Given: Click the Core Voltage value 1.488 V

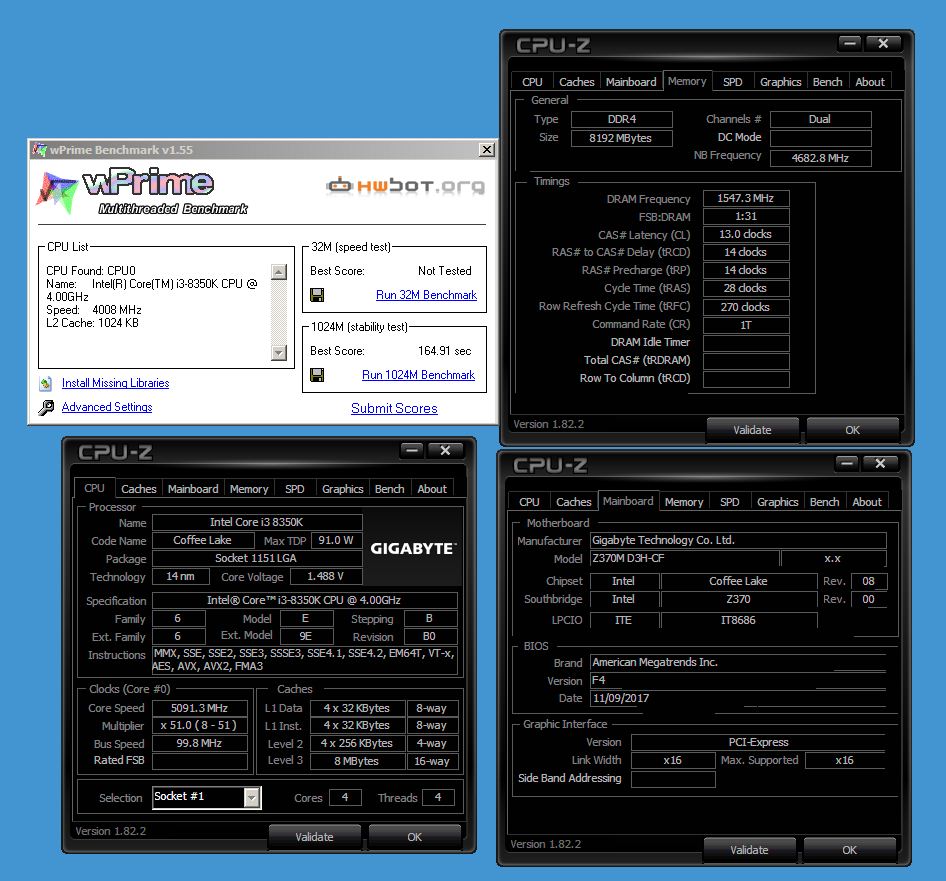Looking at the screenshot, I should [x=326, y=576].
